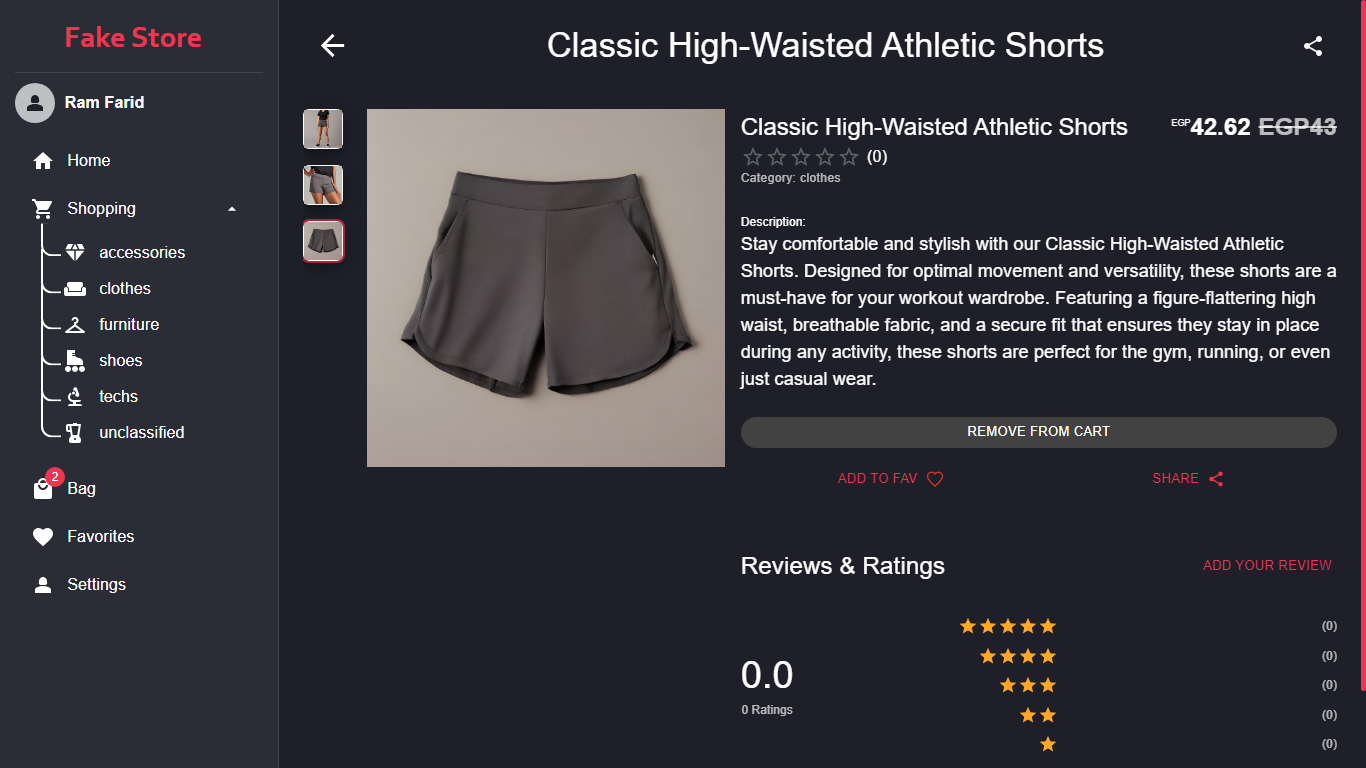Rate product with fifth star

(x=849, y=157)
